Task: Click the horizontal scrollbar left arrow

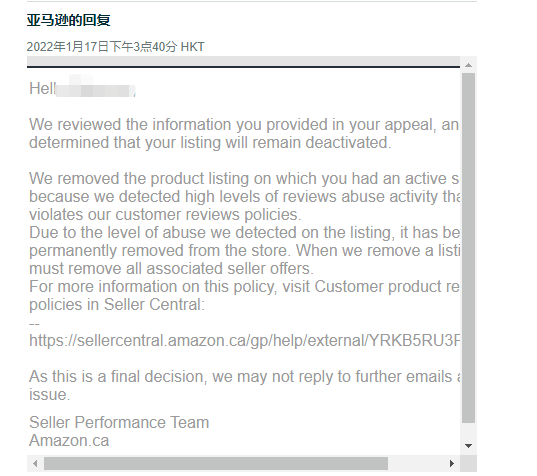Action: (x=35, y=463)
